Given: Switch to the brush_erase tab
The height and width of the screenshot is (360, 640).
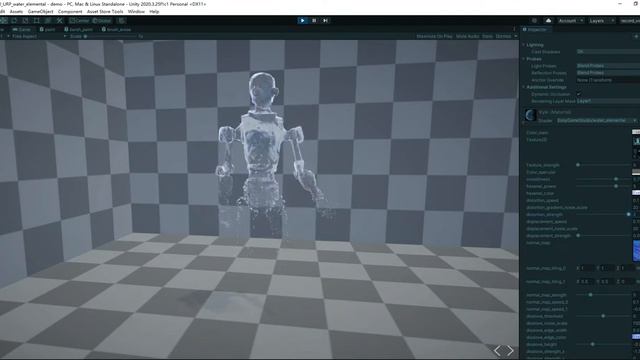Looking at the screenshot, I should point(116,29).
